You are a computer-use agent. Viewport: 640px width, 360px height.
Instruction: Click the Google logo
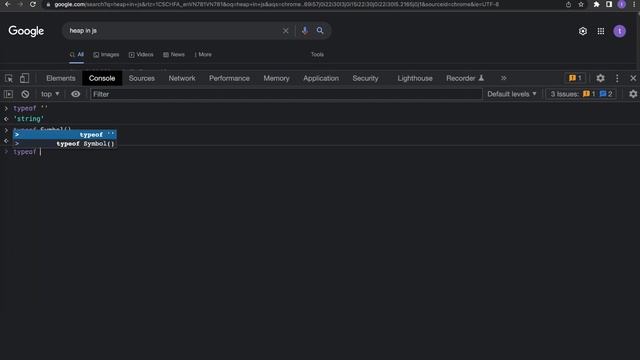(x=26, y=31)
